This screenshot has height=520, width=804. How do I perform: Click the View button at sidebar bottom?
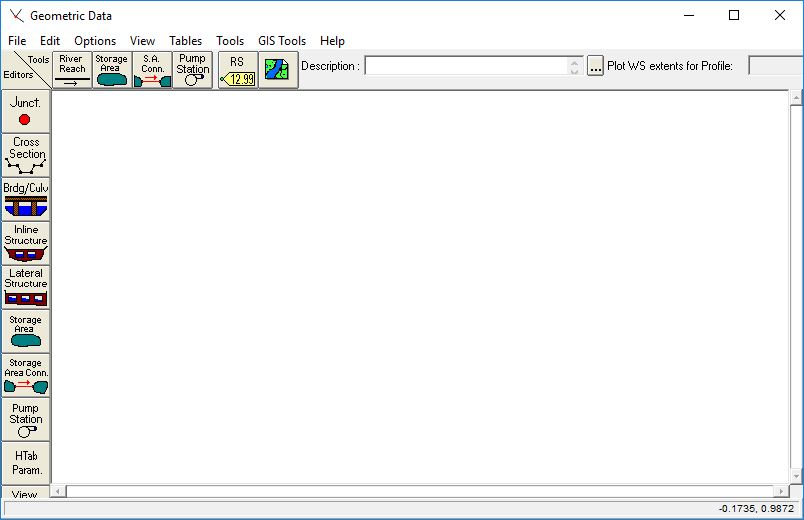pyautogui.click(x=26, y=493)
